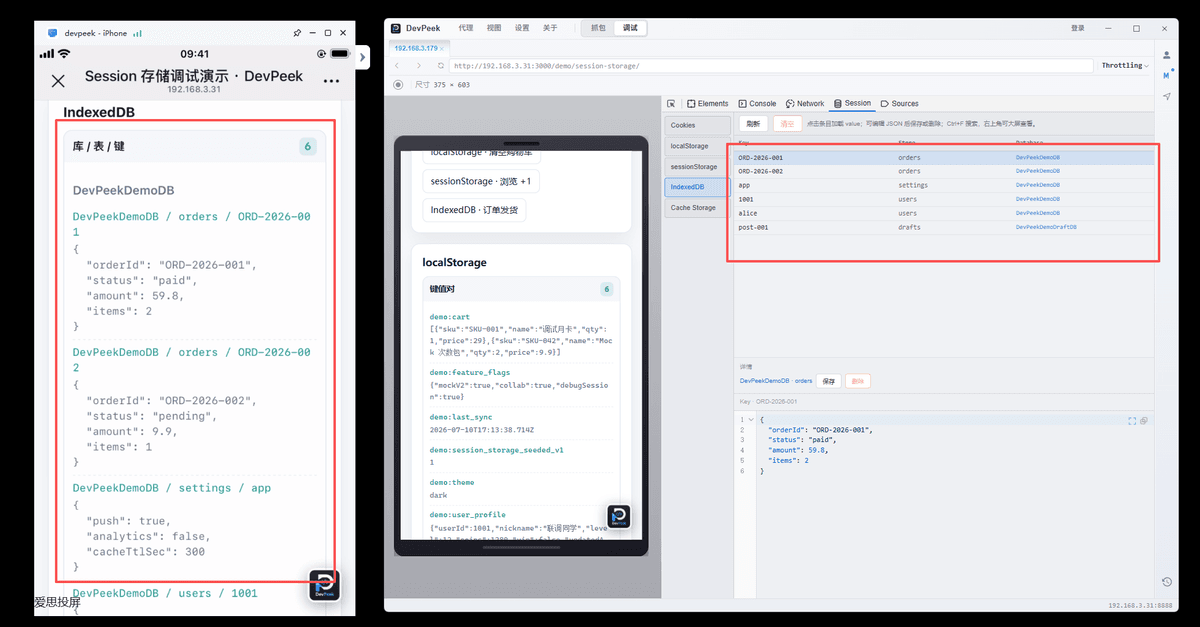Select the Session tab

point(852,103)
